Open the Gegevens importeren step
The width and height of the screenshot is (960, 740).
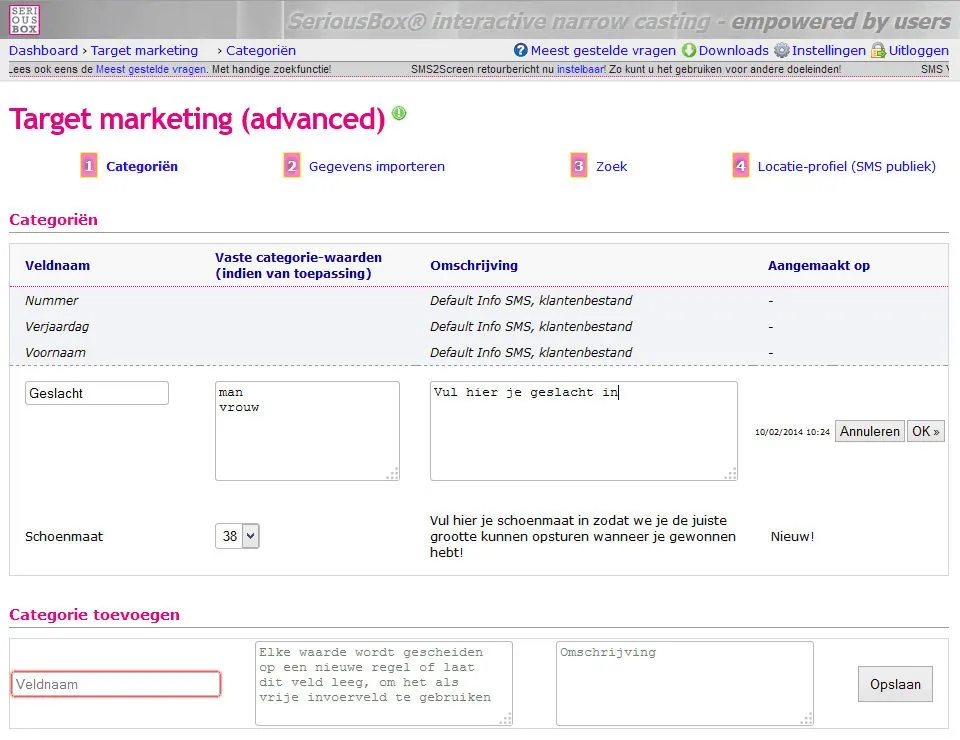point(377,166)
